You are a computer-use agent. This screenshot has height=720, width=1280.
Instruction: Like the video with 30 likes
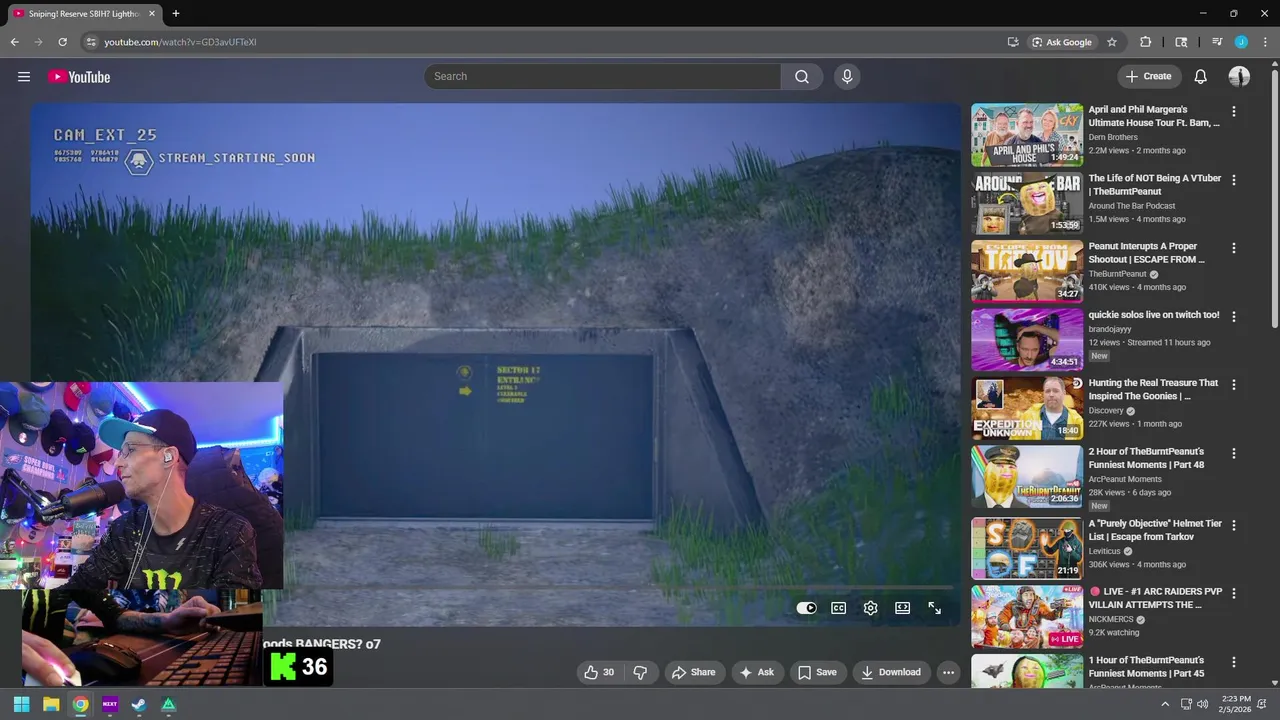[599, 672]
